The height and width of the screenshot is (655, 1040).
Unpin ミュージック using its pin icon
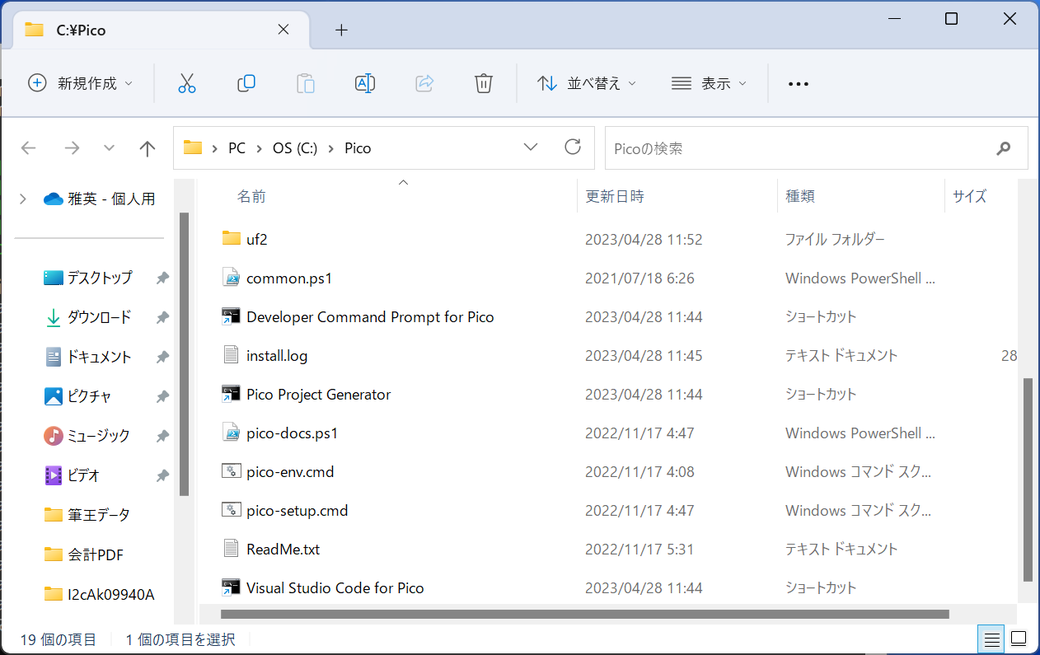point(162,436)
